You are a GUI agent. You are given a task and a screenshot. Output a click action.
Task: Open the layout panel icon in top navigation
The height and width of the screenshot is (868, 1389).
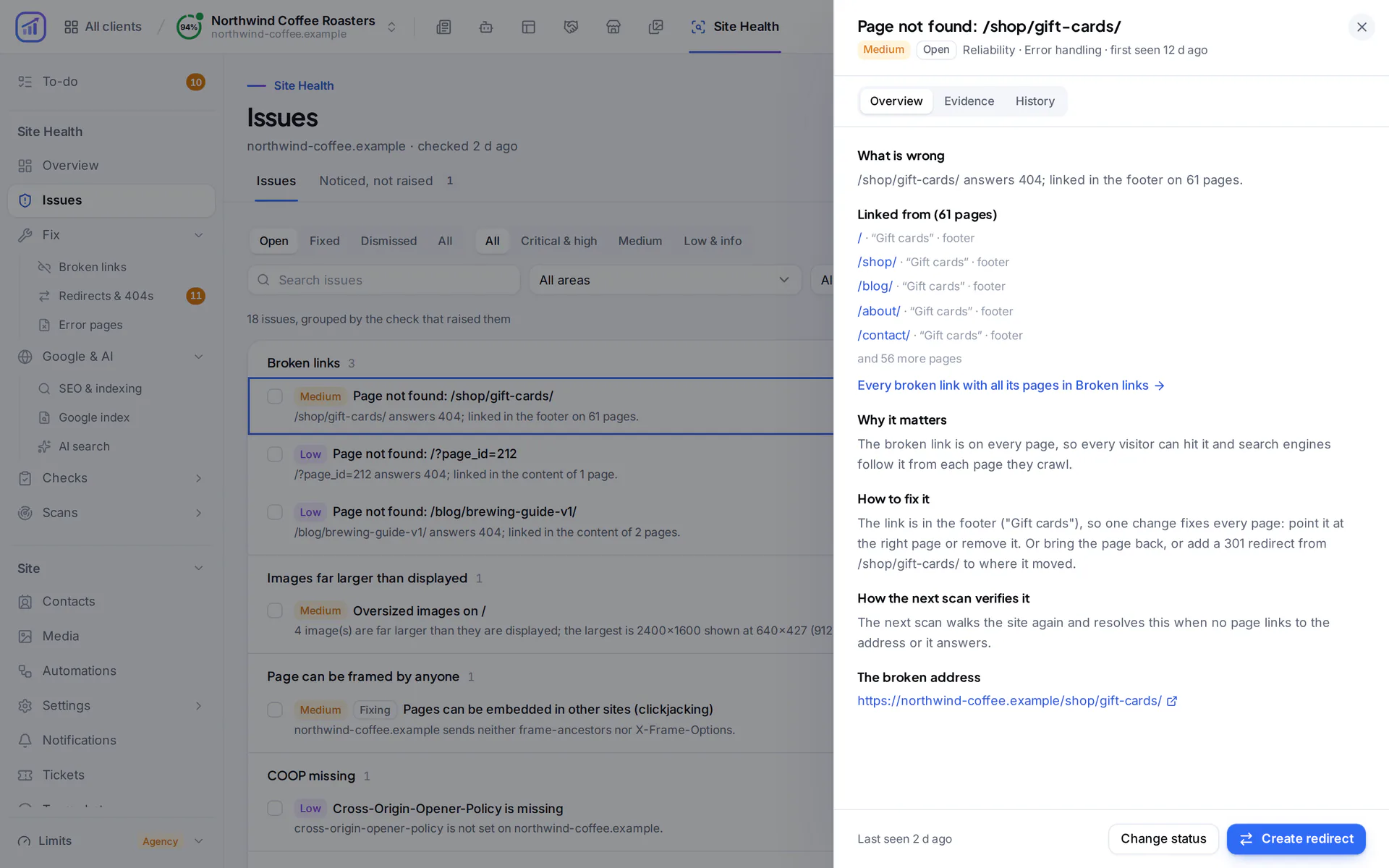coord(529,27)
